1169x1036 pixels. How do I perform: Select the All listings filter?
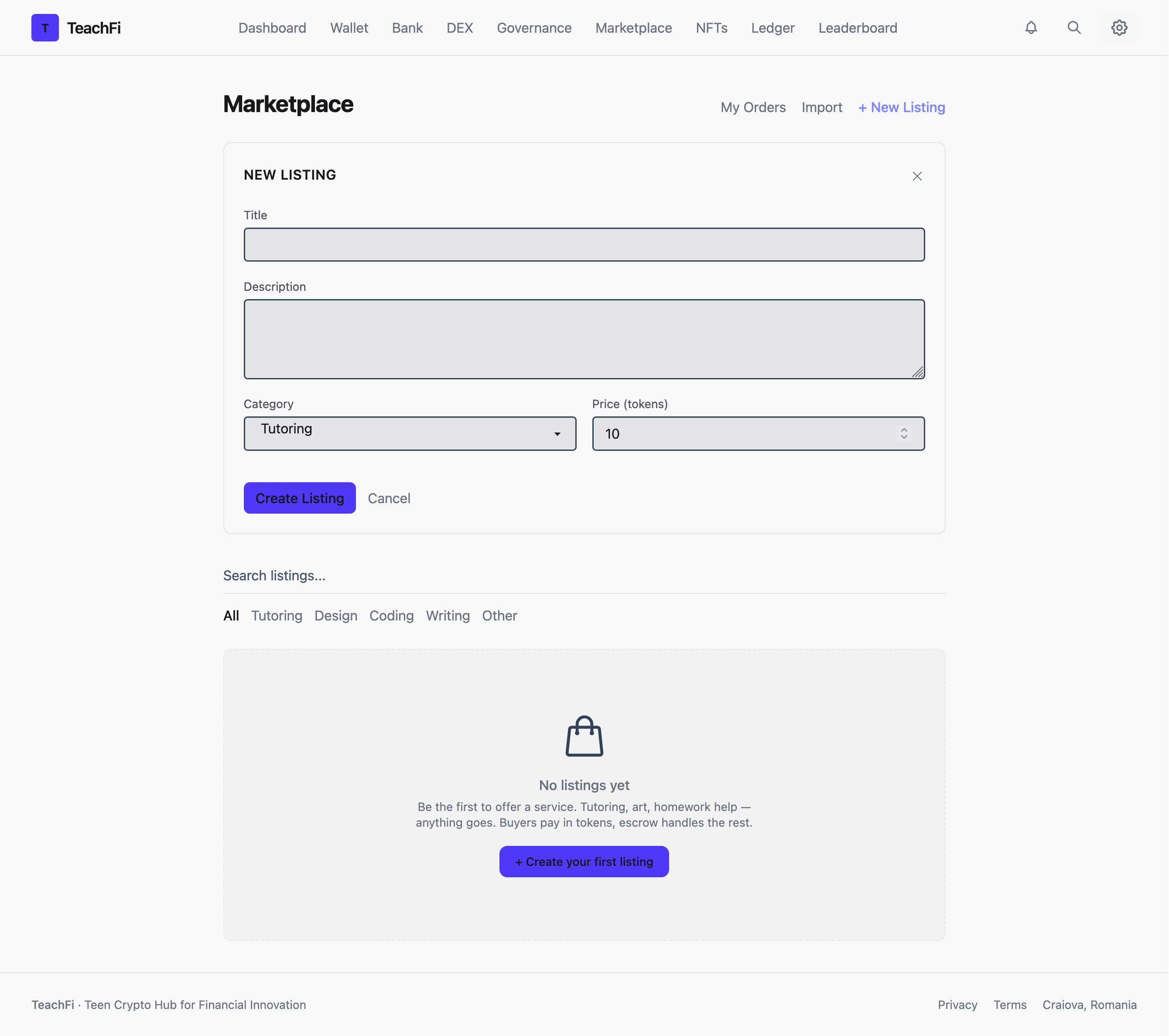point(231,616)
